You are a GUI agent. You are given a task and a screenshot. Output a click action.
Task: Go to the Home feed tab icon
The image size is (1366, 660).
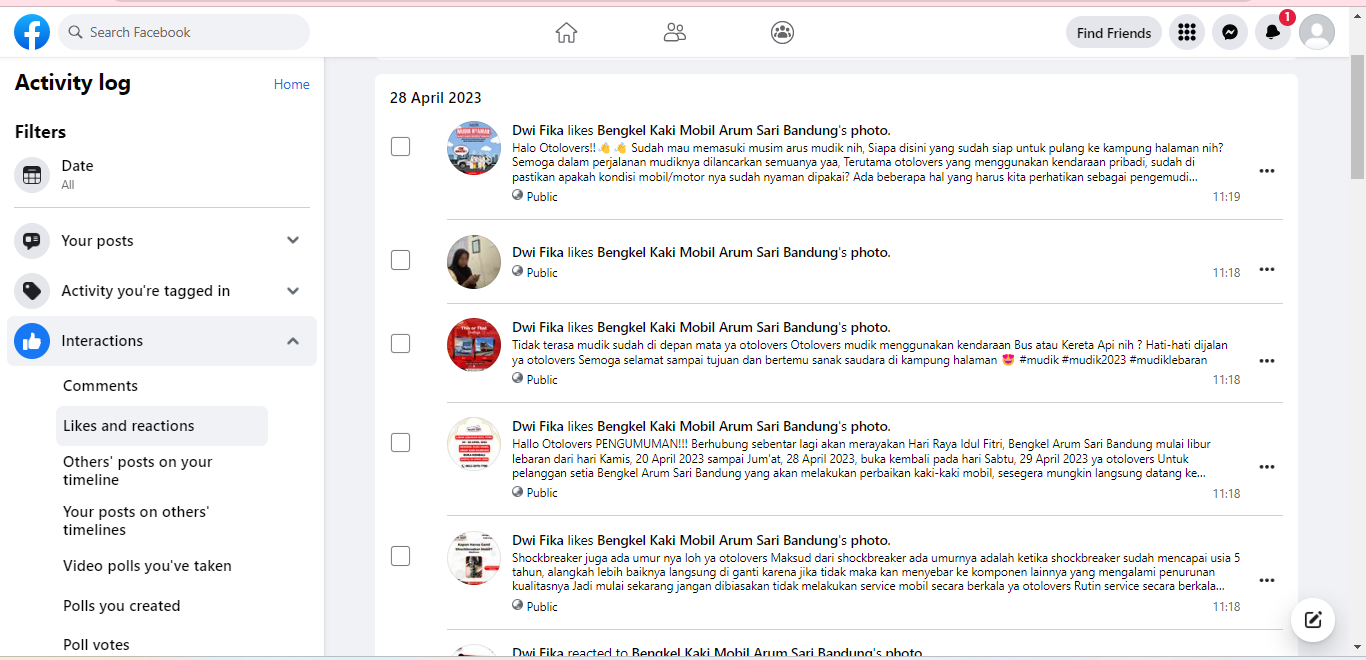click(566, 33)
